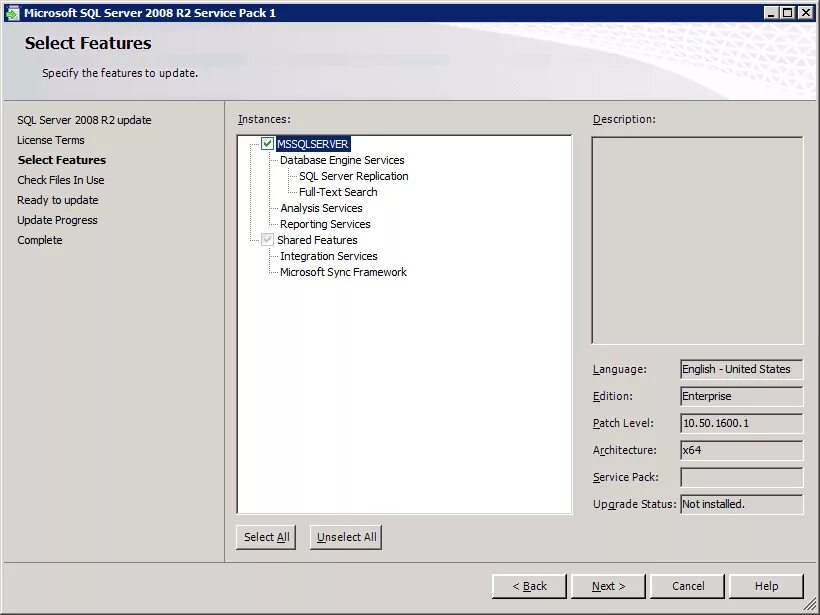Proceed with the Next button

[608, 586]
